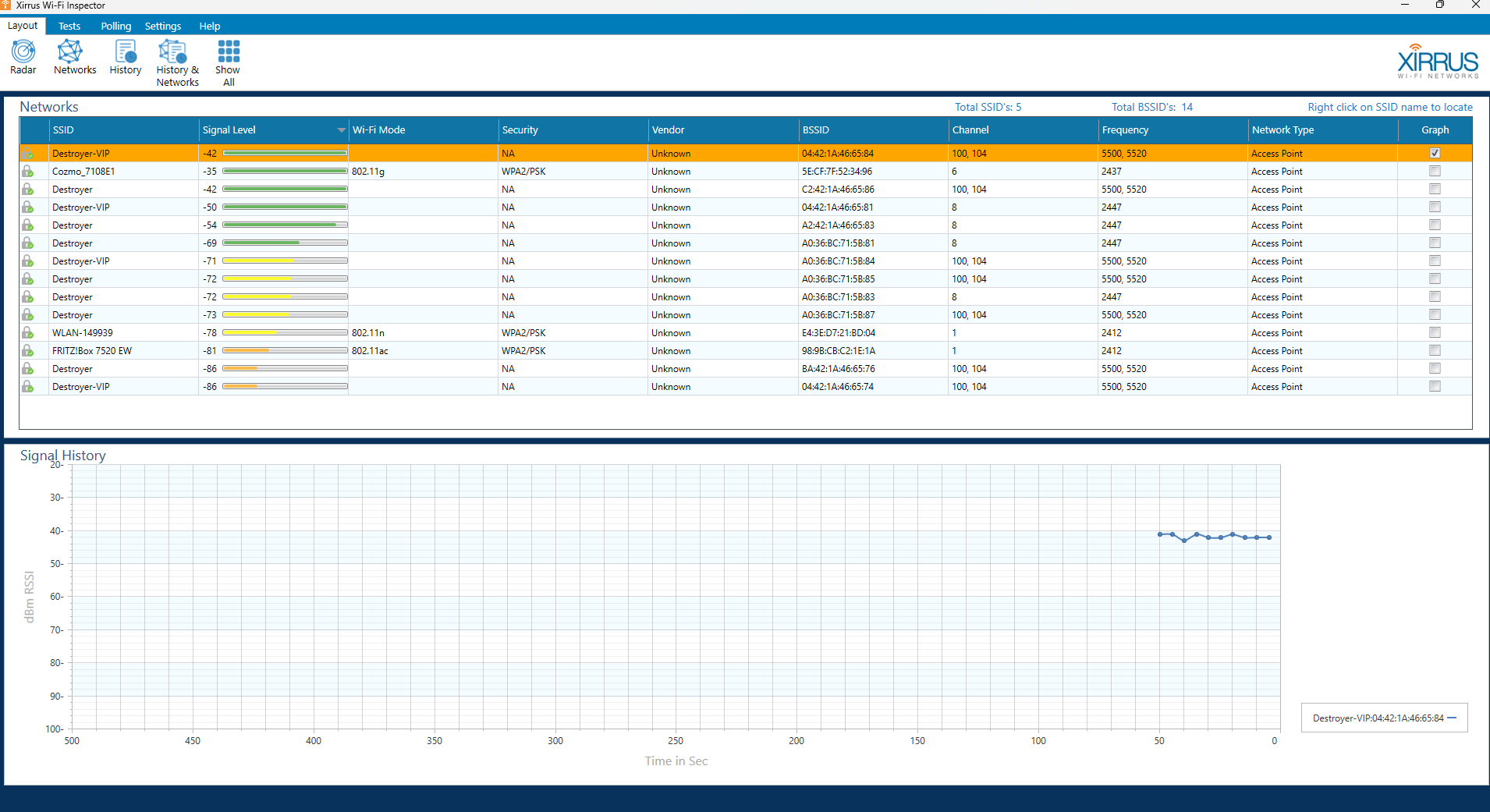Click the lock icon of the -54 Destroyer row
Viewport: 1490px width, 812px height.
(28, 225)
